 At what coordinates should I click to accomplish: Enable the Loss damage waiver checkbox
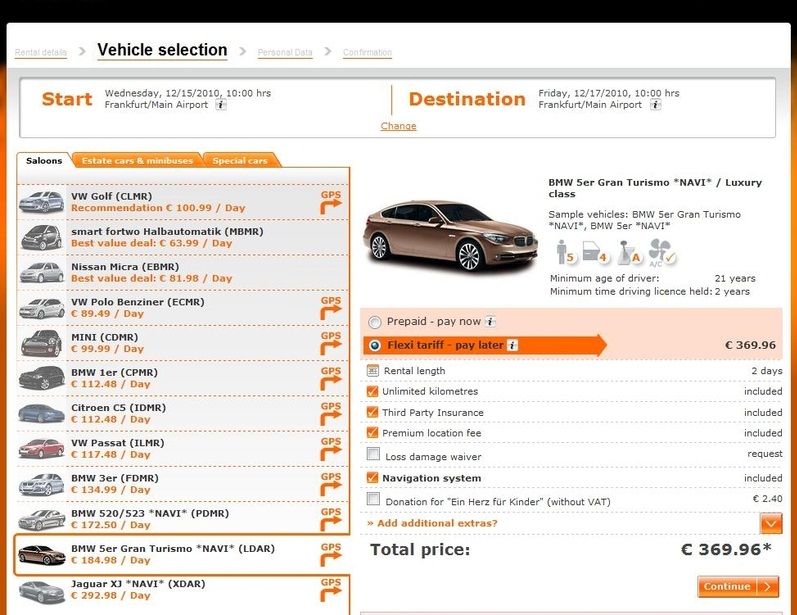tap(373, 456)
